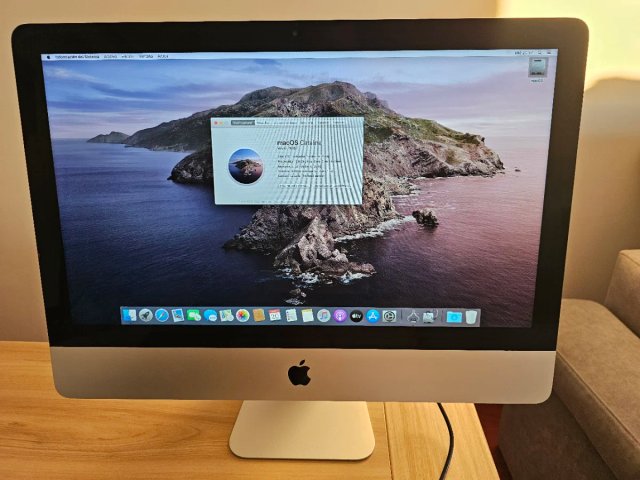
Task: Launch Launchpad rocket icon in dock
Action: coord(146,315)
